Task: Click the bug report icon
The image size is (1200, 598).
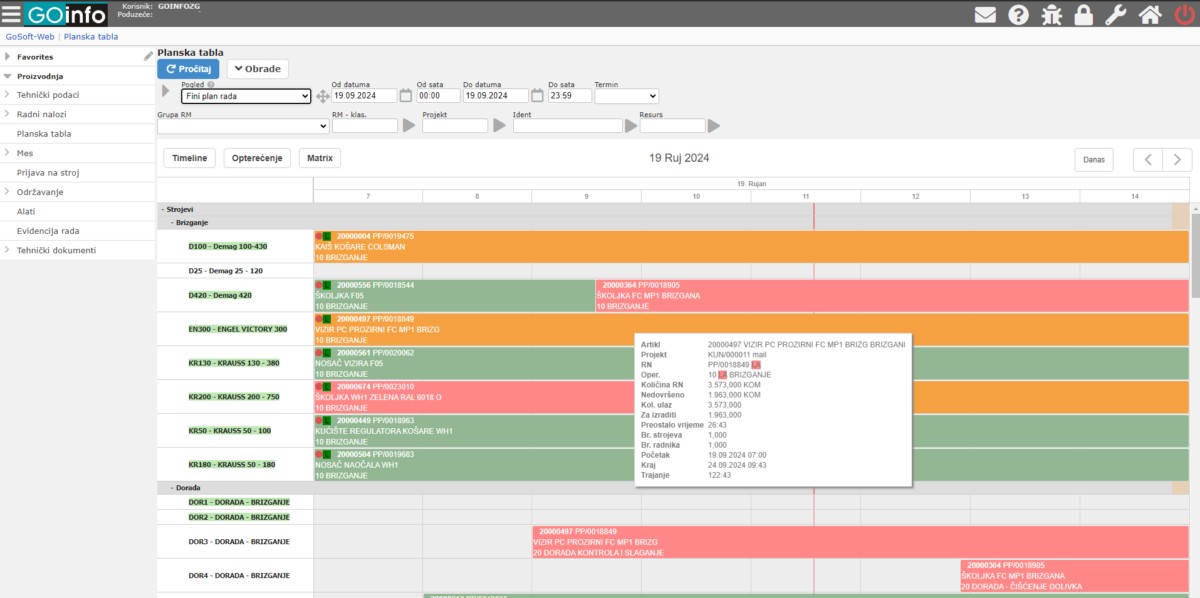Action: tap(1051, 15)
